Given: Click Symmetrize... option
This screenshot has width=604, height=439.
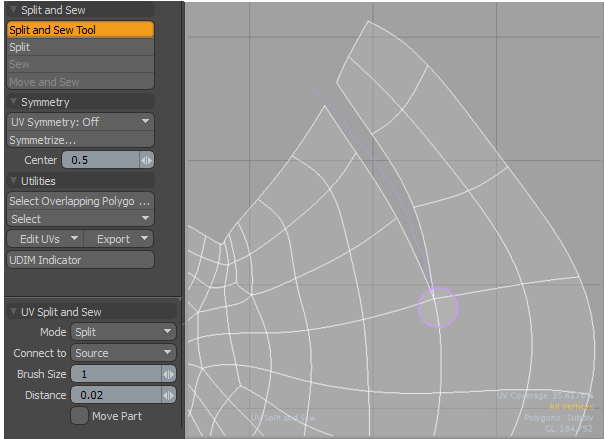Looking at the screenshot, I should click(80, 140).
